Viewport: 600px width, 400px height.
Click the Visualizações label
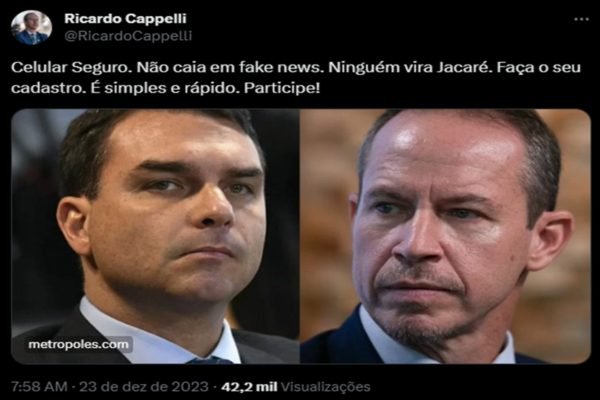[326, 387]
